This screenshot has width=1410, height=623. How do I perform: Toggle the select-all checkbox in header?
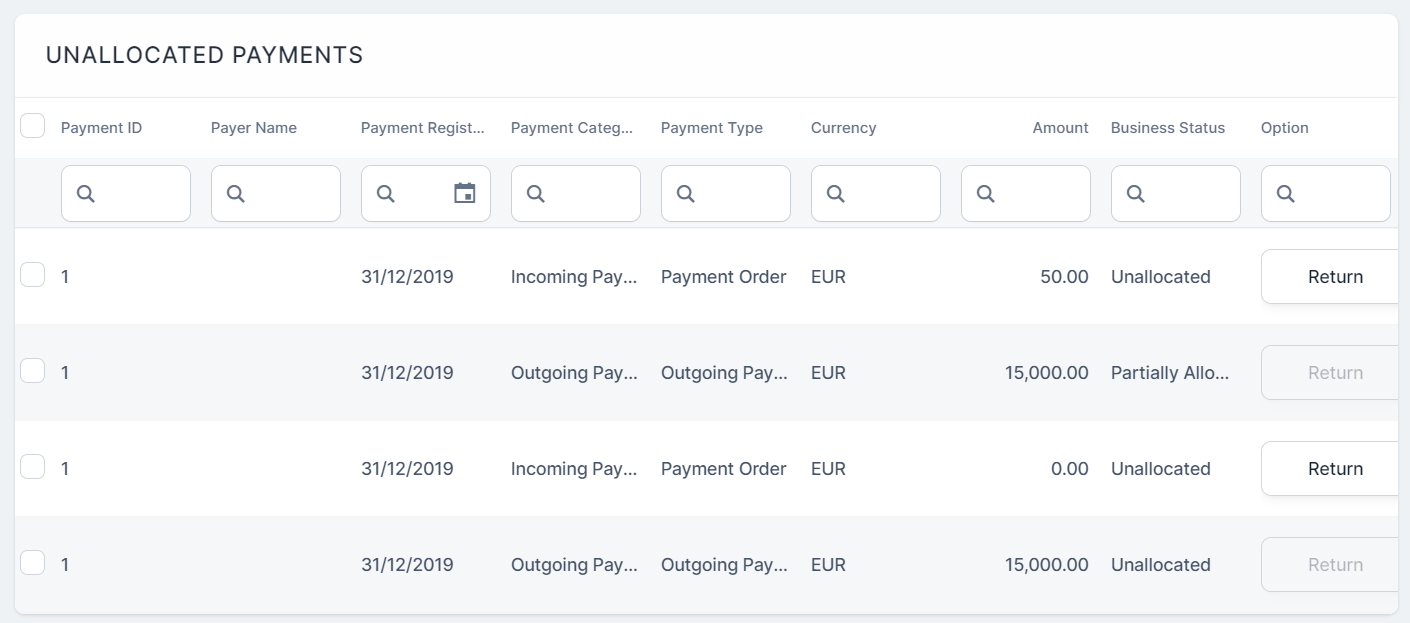coord(33,125)
